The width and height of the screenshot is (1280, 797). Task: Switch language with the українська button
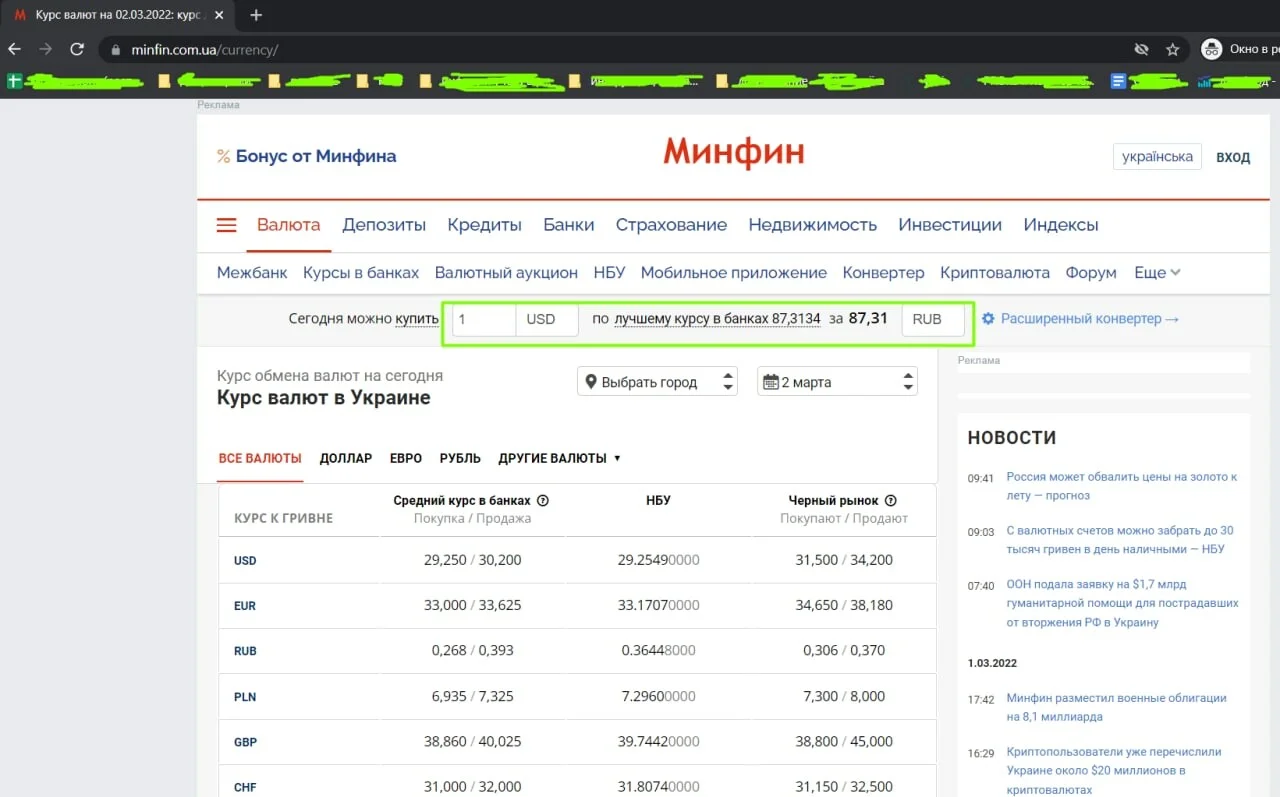[1157, 157]
